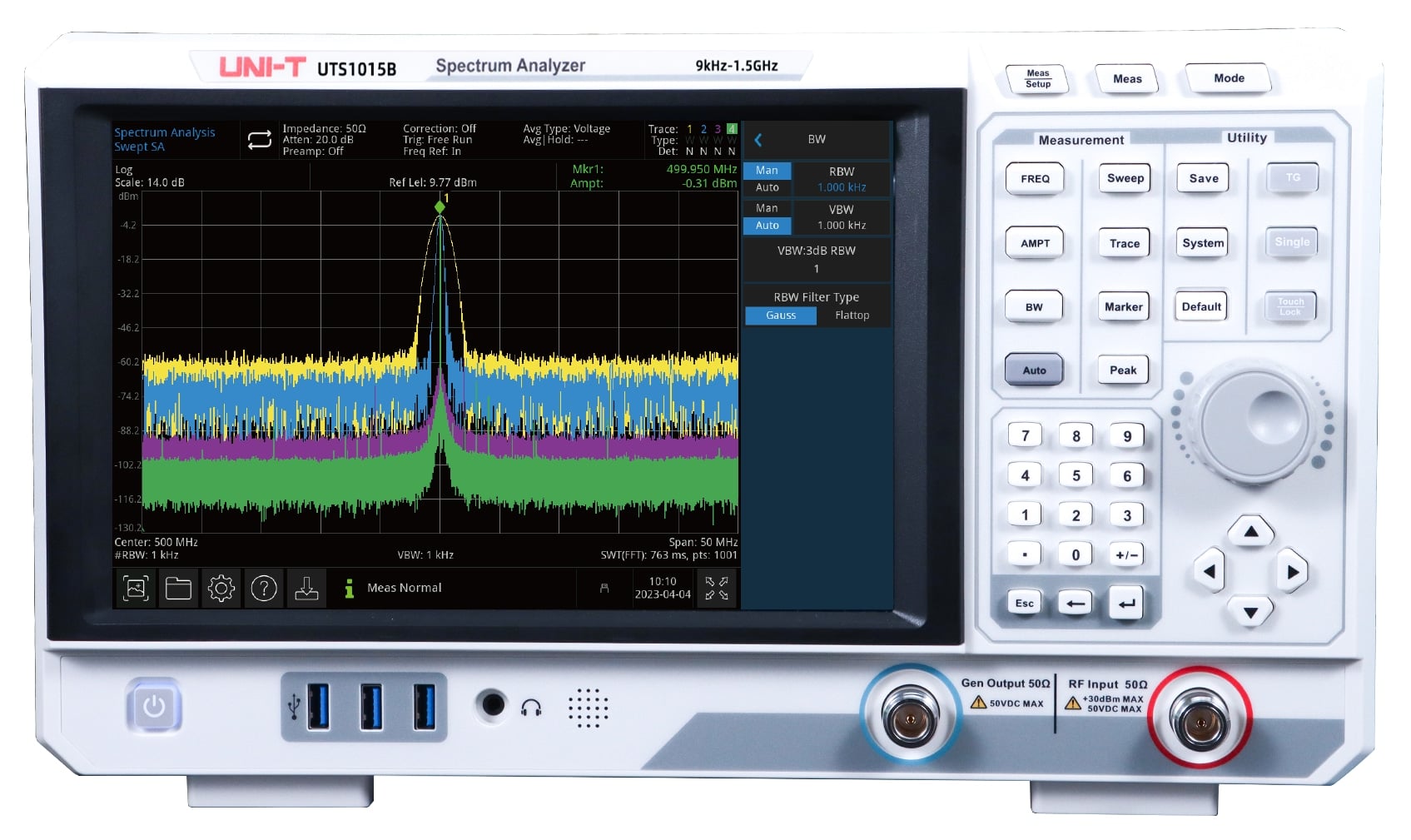Tap the VBW:3dB RBW ratio field

click(817, 260)
